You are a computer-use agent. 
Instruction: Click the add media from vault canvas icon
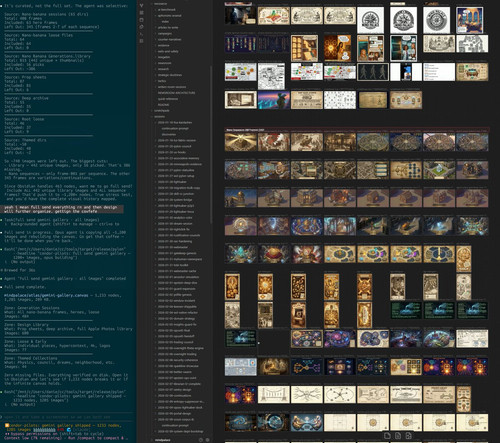[x=409, y=436]
